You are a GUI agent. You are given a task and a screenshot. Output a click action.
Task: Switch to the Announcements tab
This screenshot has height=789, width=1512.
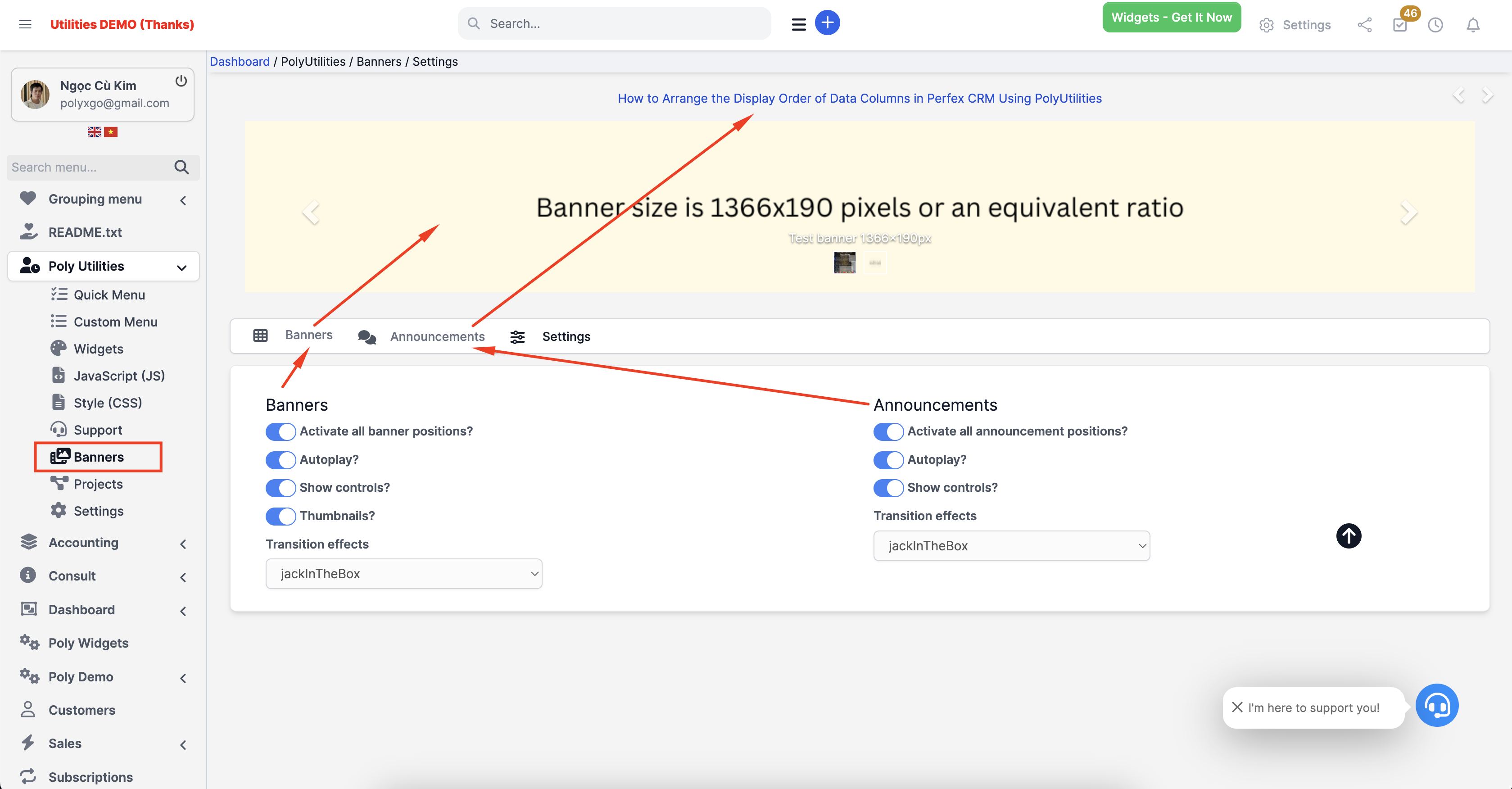click(x=437, y=336)
